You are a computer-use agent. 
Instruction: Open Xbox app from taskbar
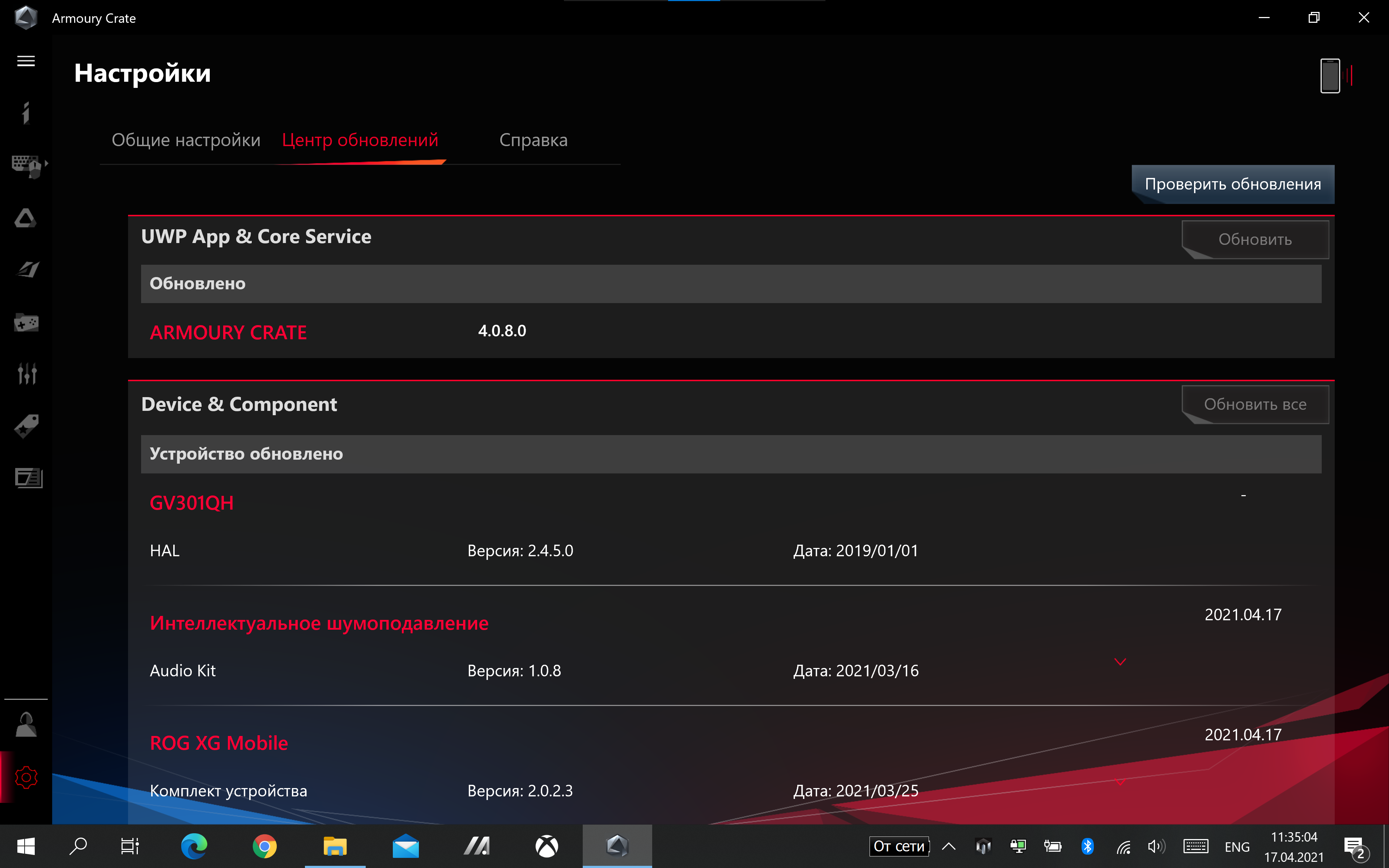pos(547,846)
